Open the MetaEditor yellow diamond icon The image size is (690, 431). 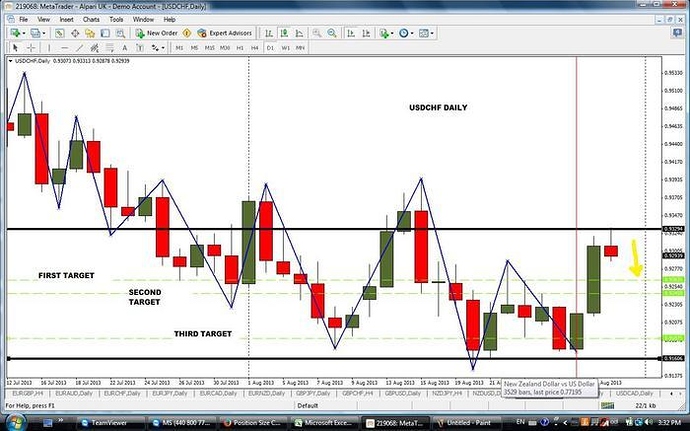point(187,33)
